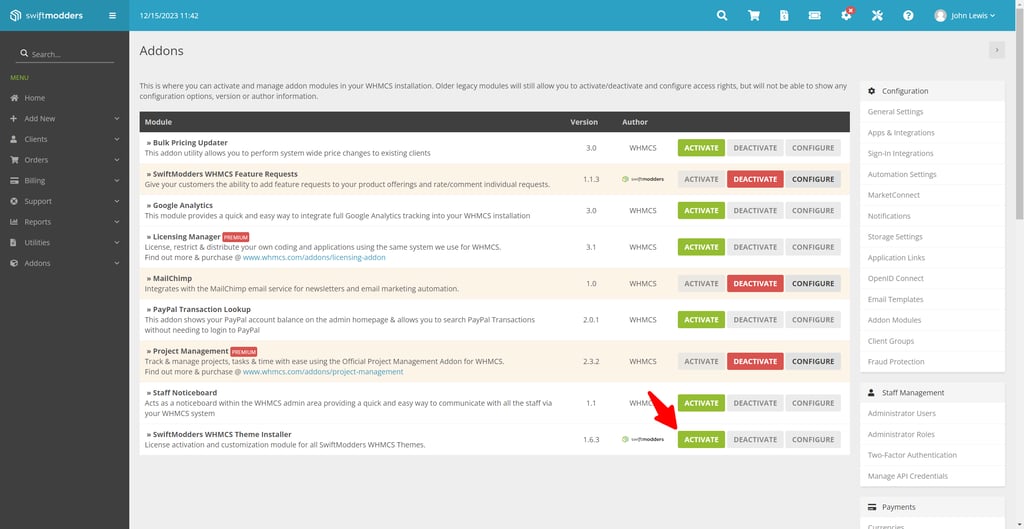Click the gear icon with red badge

(846, 16)
